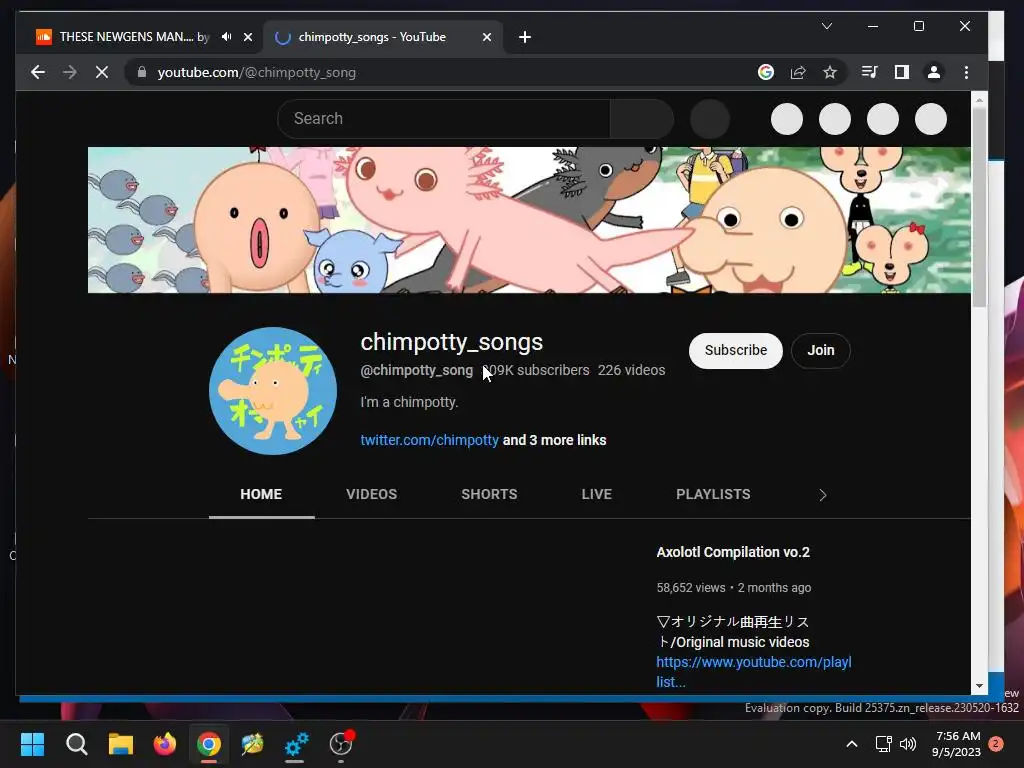Open File Explorer from the taskbar
1024x768 pixels.
[x=121, y=744]
